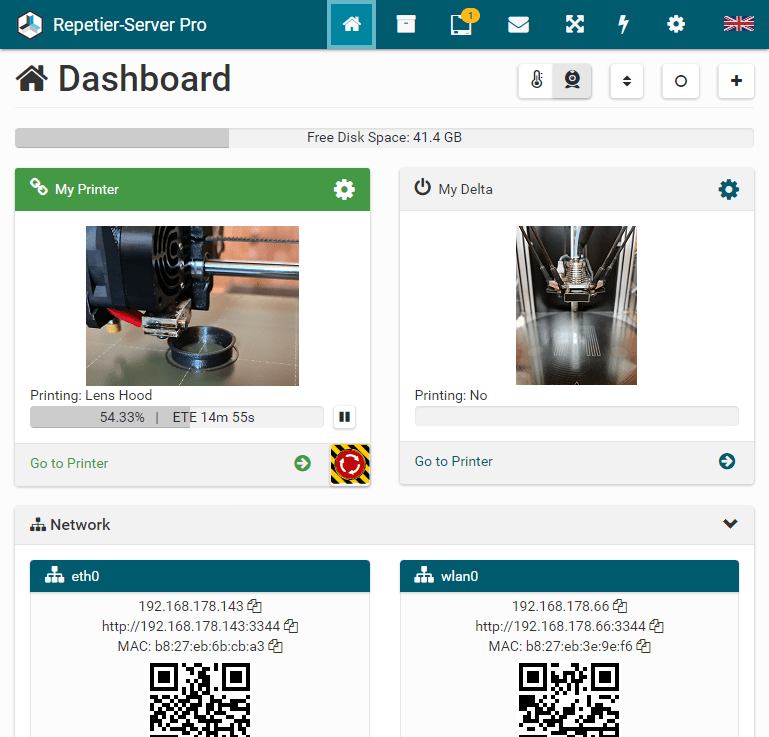The width and height of the screenshot is (769, 737).
Task: Pause the Lens Hood print
Action: coord(344,417)
